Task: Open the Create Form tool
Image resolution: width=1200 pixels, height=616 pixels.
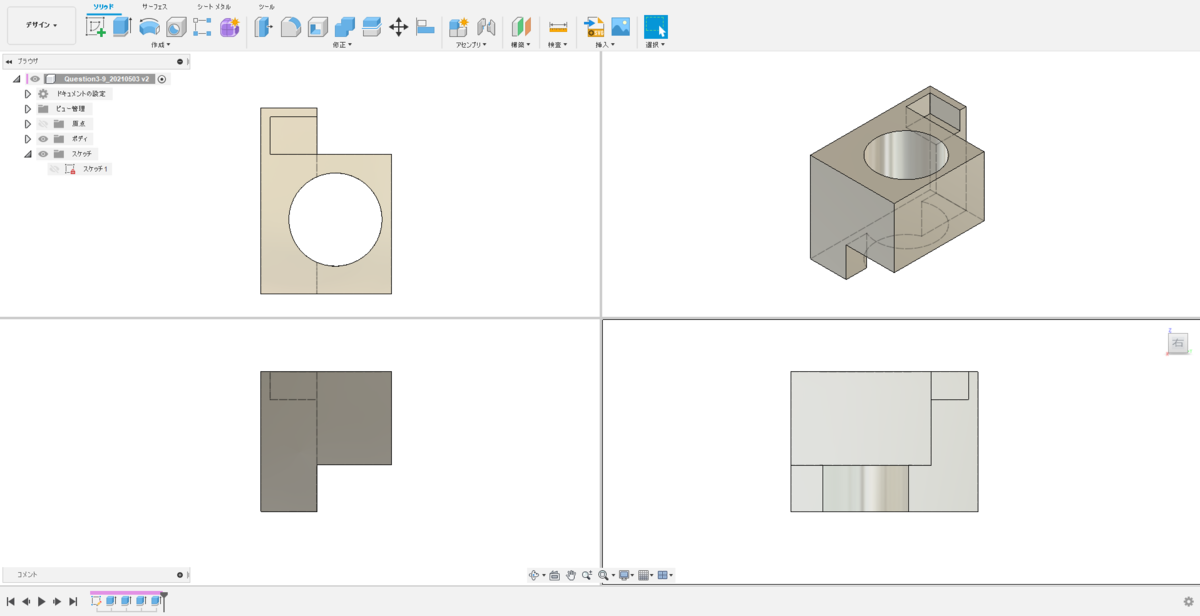Action: (x=230, y=27)
